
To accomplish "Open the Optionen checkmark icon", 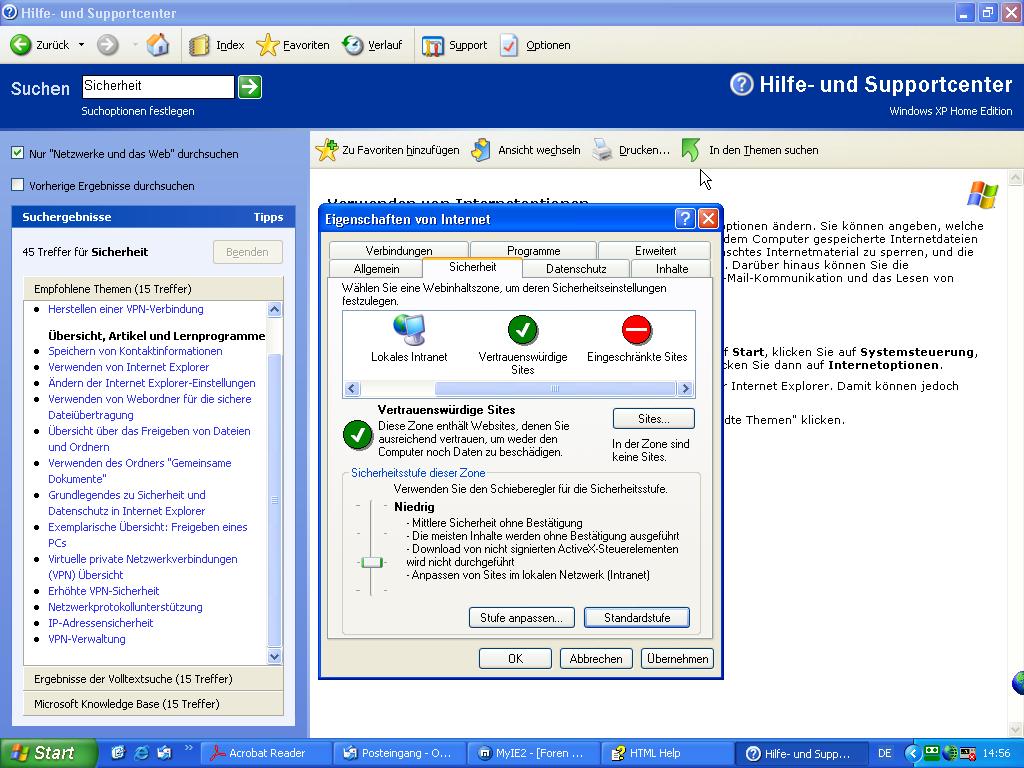I will click(509, 45).
